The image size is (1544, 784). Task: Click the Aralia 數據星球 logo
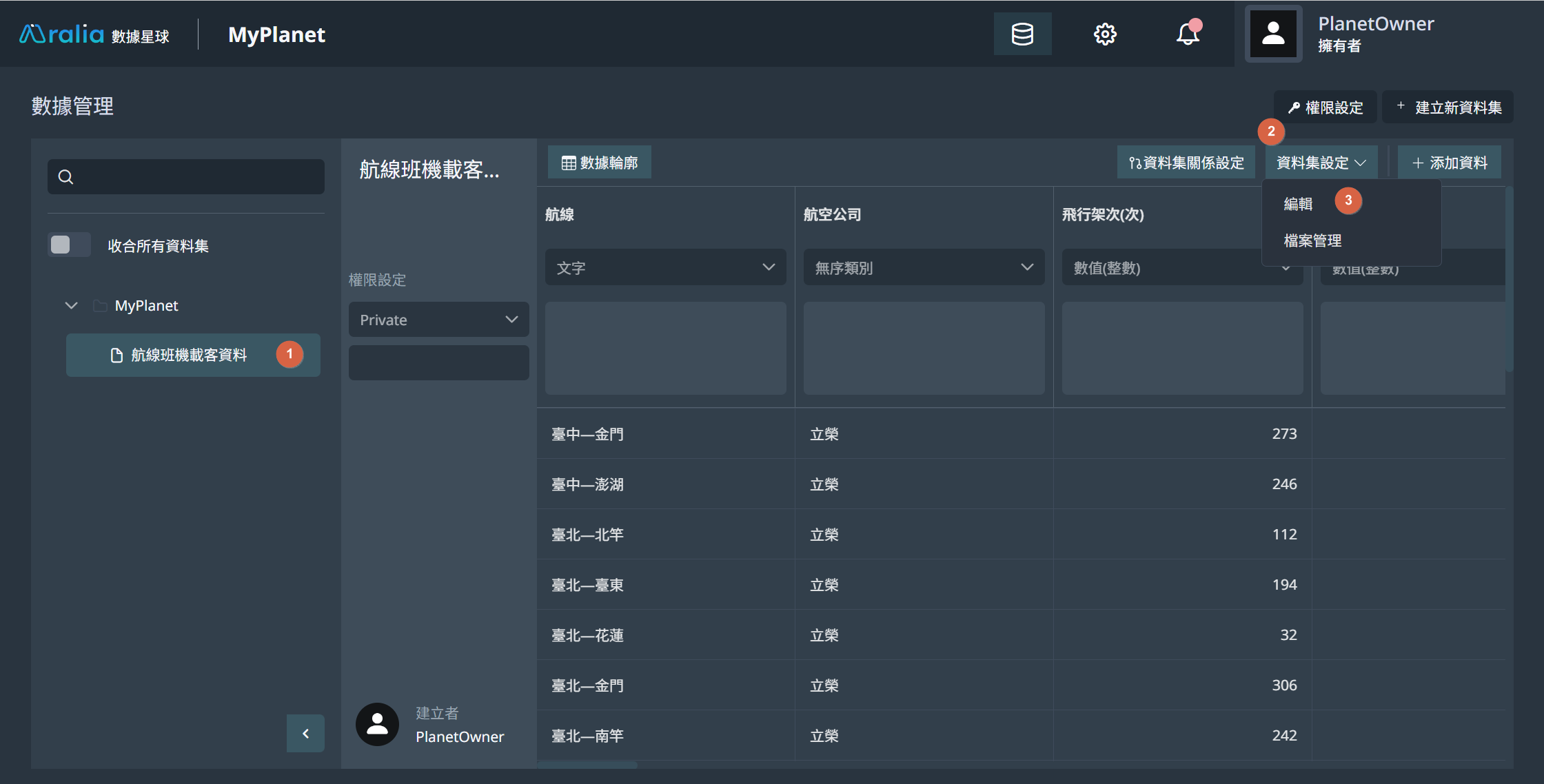pos(94,34)
